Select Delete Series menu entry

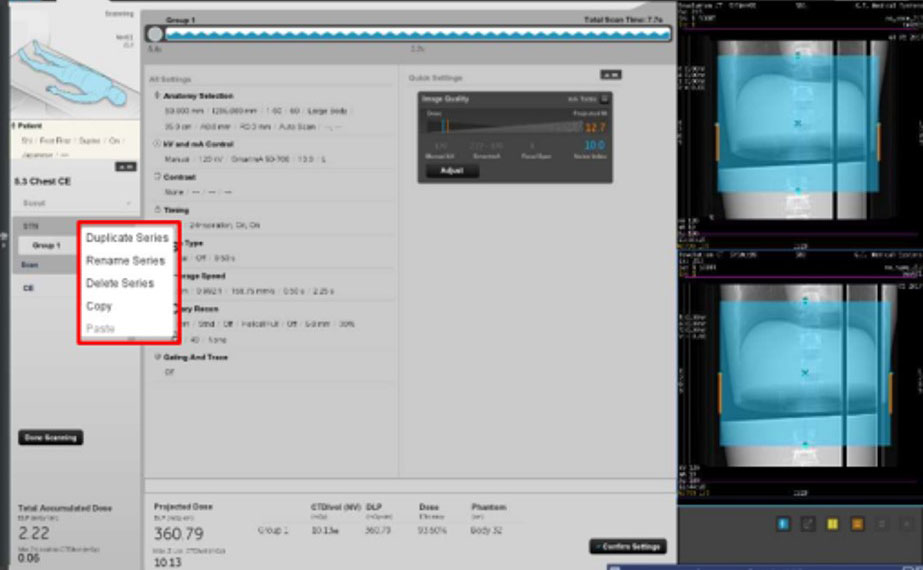tap(120, 283)
